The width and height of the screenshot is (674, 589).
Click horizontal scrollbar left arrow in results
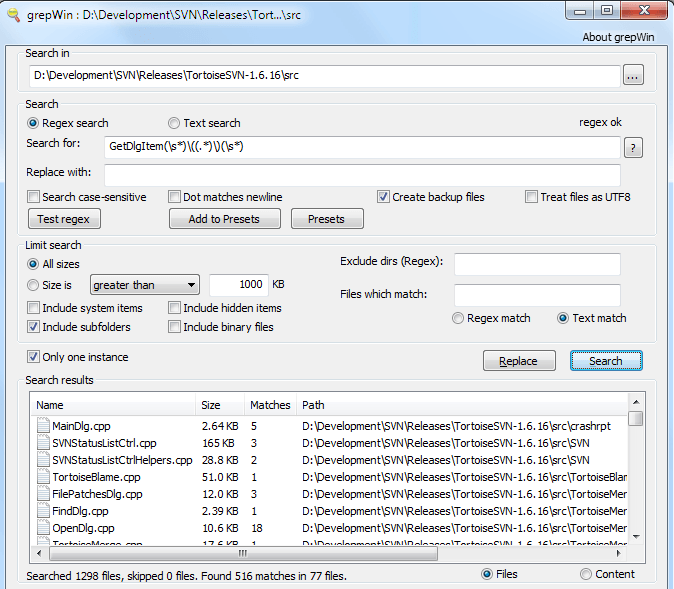click(40, 553)
